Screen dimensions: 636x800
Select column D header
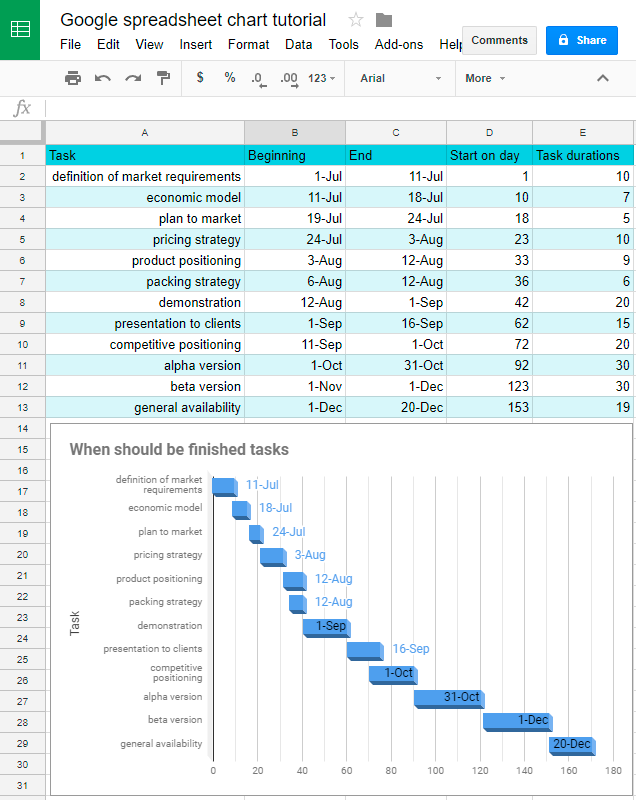point(490,133)
